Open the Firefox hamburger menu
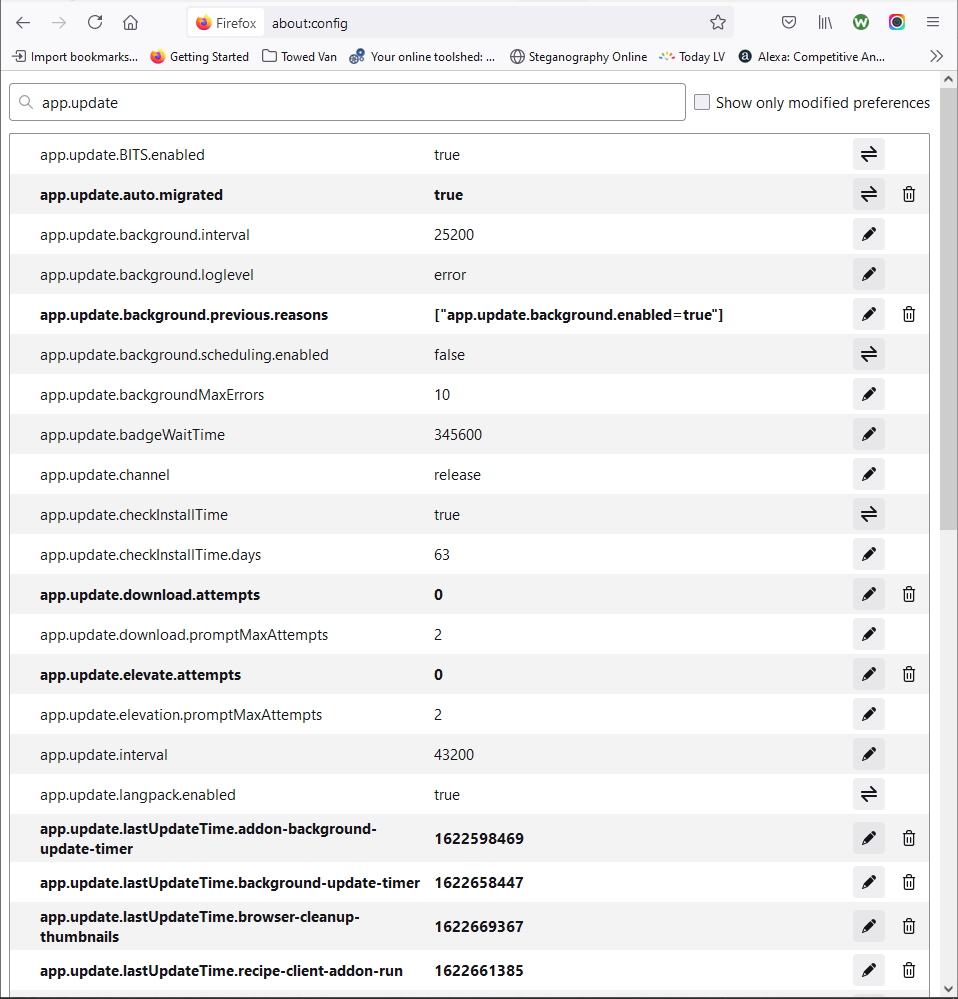Viewport: 958px width, 999px height. (932, 22)
